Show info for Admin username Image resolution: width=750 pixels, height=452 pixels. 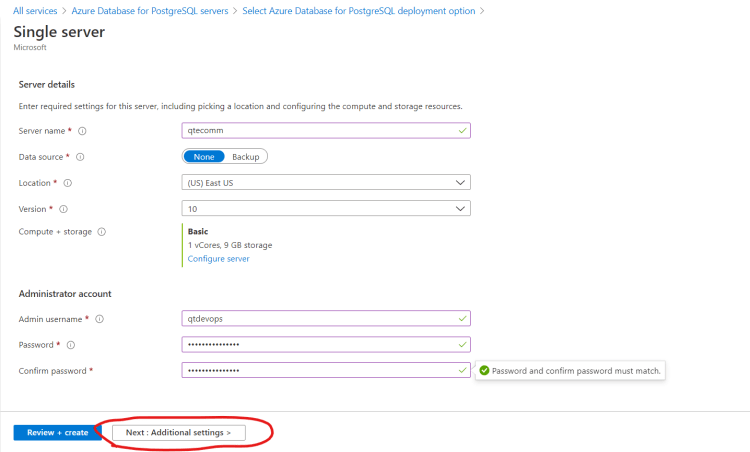[99, 319]
